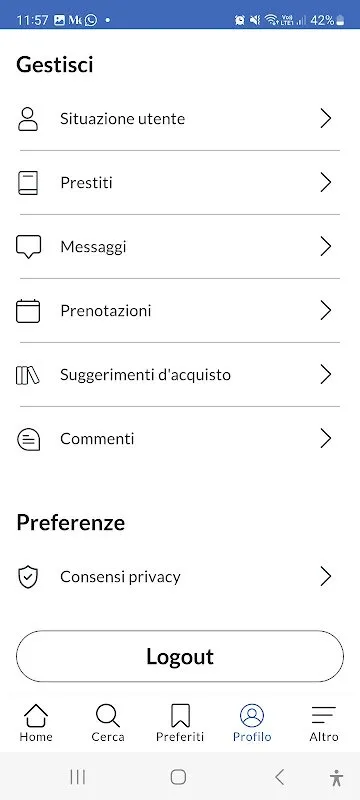Tap the comment bubble icon for Commenti
The height and width of the screenshot is (800, 360).
[x=28, y=439]
